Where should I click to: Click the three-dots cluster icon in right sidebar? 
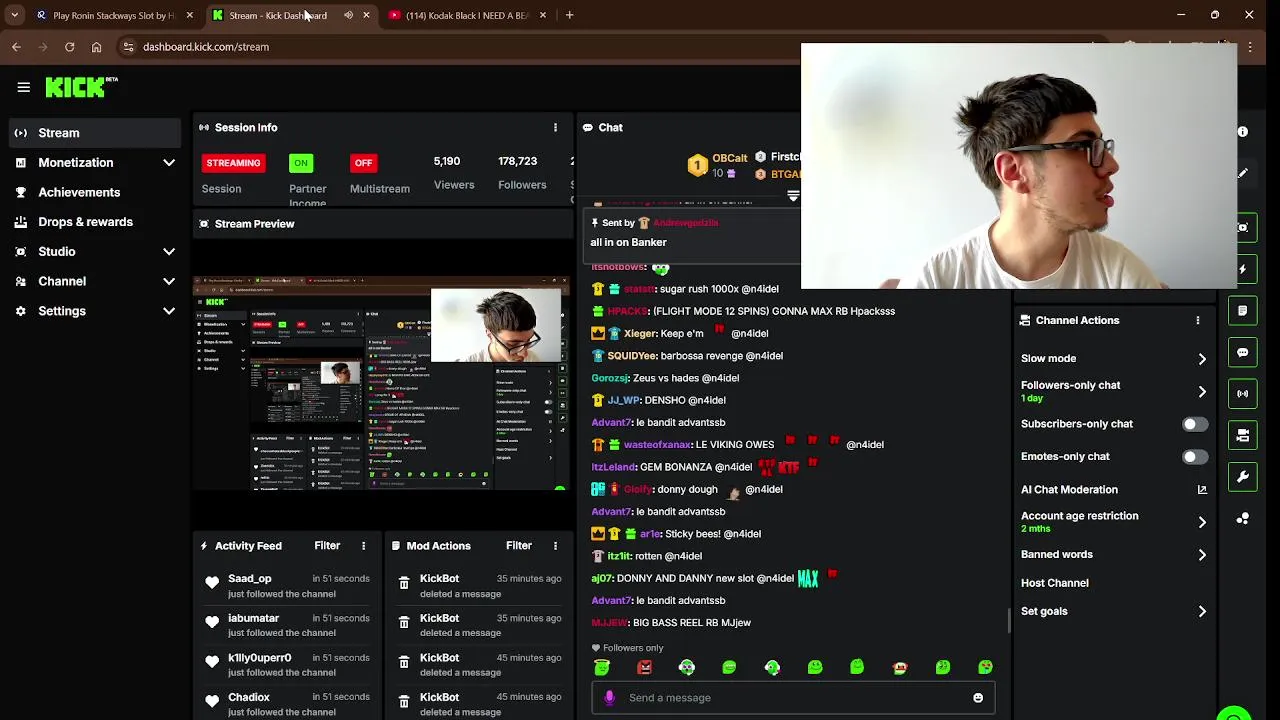pos(1242,519)
